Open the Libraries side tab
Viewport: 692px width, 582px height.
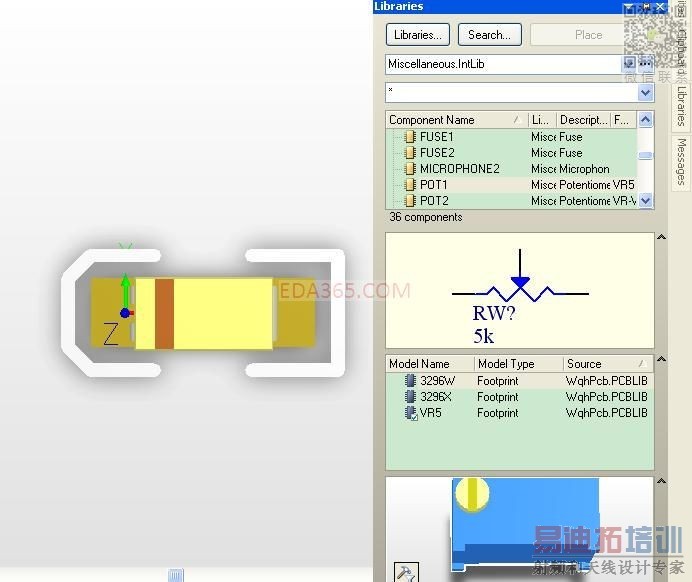[681, 106]
